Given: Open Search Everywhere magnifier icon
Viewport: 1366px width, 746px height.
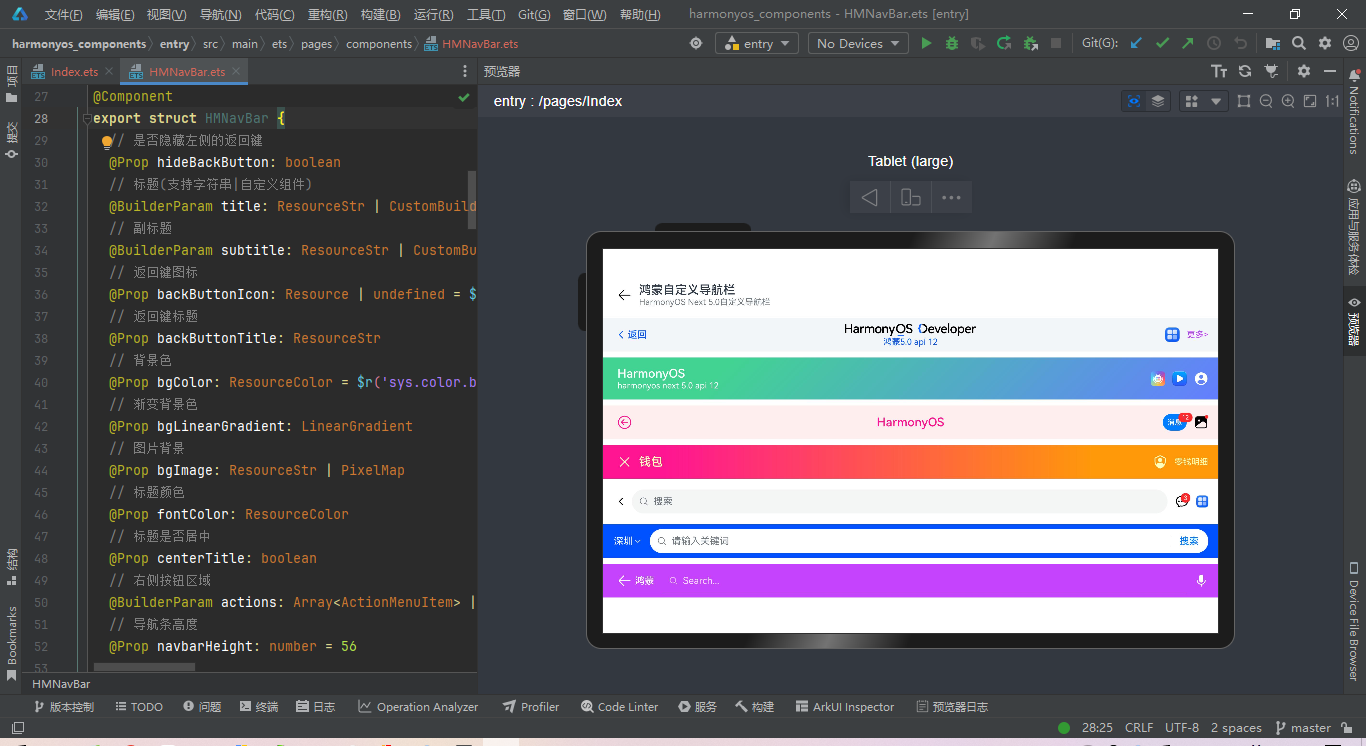Looking at the screenshot, I should point(1298,43).
